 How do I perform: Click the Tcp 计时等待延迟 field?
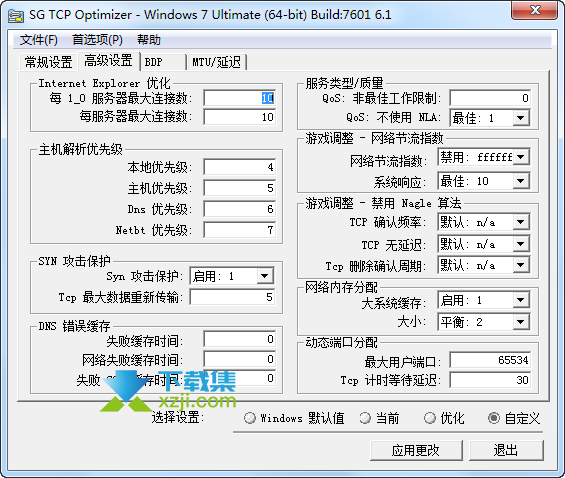(490, 380)
